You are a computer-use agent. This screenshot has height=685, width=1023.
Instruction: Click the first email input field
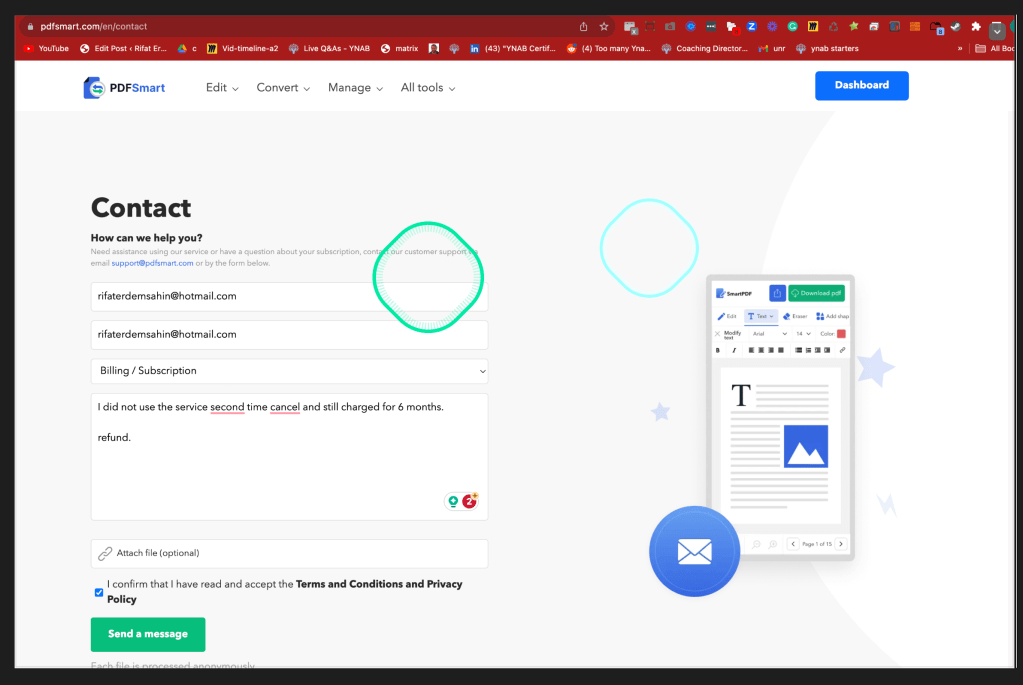point(290,296)
